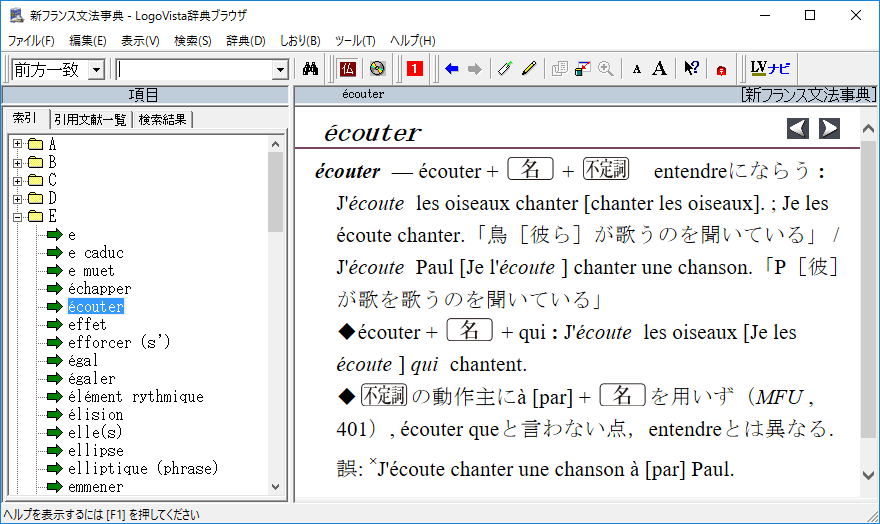Open LVナビ navigation button
This screenshot has width=880, height=524.
click(x=770, y=68)
